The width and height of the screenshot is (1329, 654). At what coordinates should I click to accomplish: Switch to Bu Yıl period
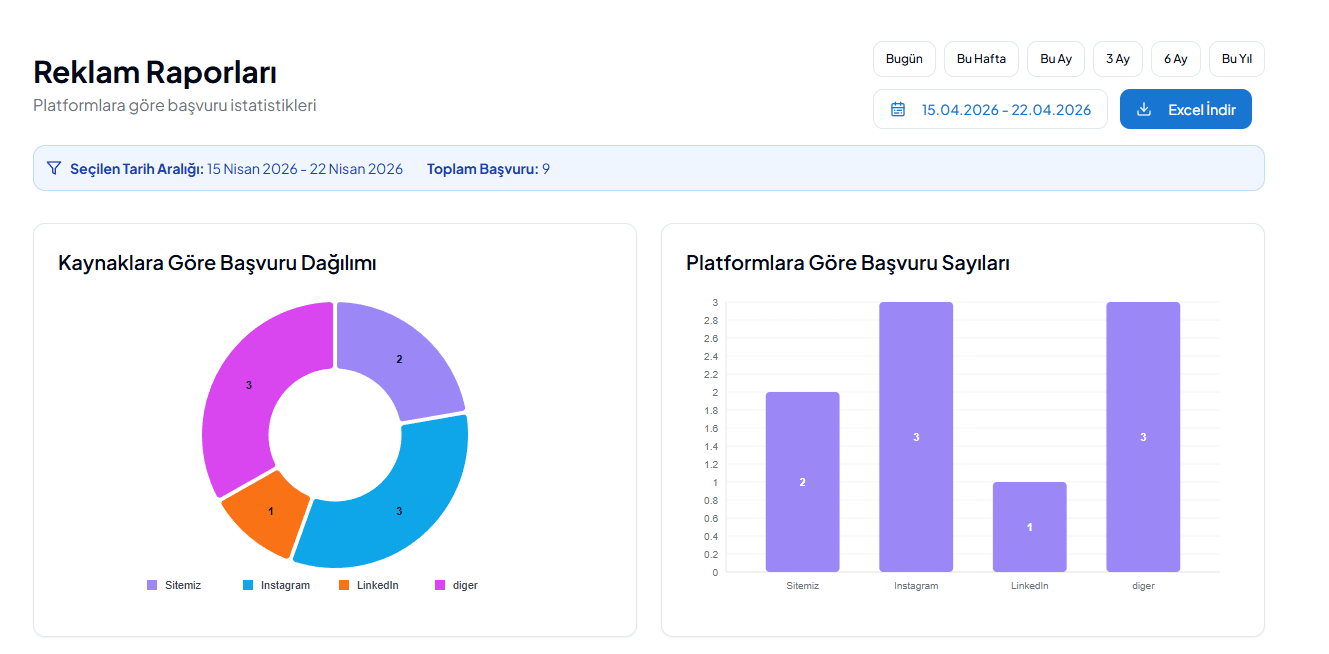pyautogui.click(x=1237, y=59)
